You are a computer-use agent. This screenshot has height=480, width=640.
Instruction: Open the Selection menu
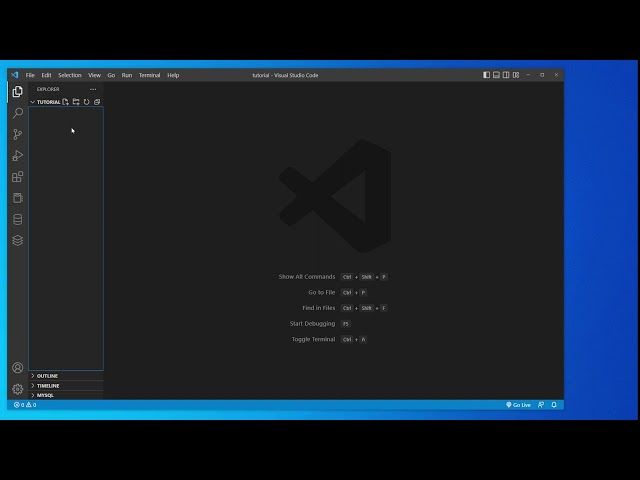click(70, 75)
